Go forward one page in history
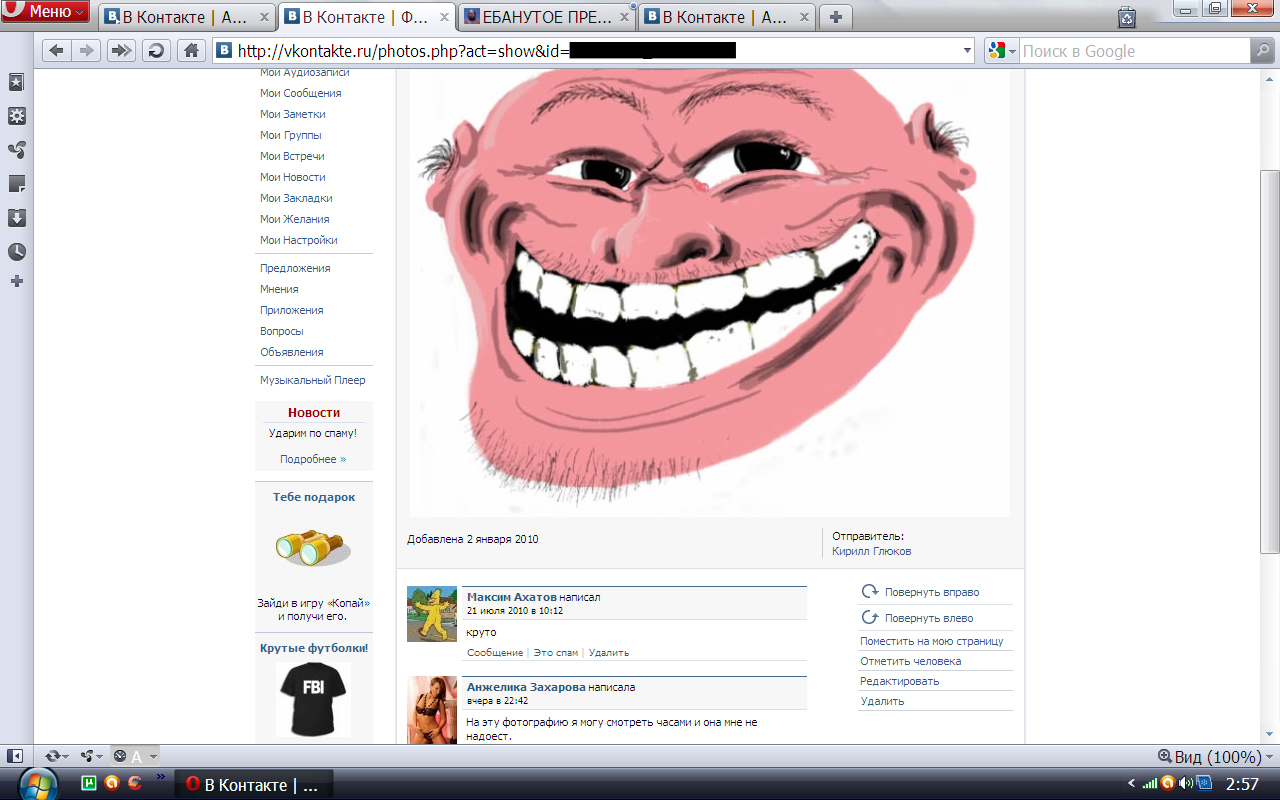Screen dimensions: 1280x800 point(86,51)
